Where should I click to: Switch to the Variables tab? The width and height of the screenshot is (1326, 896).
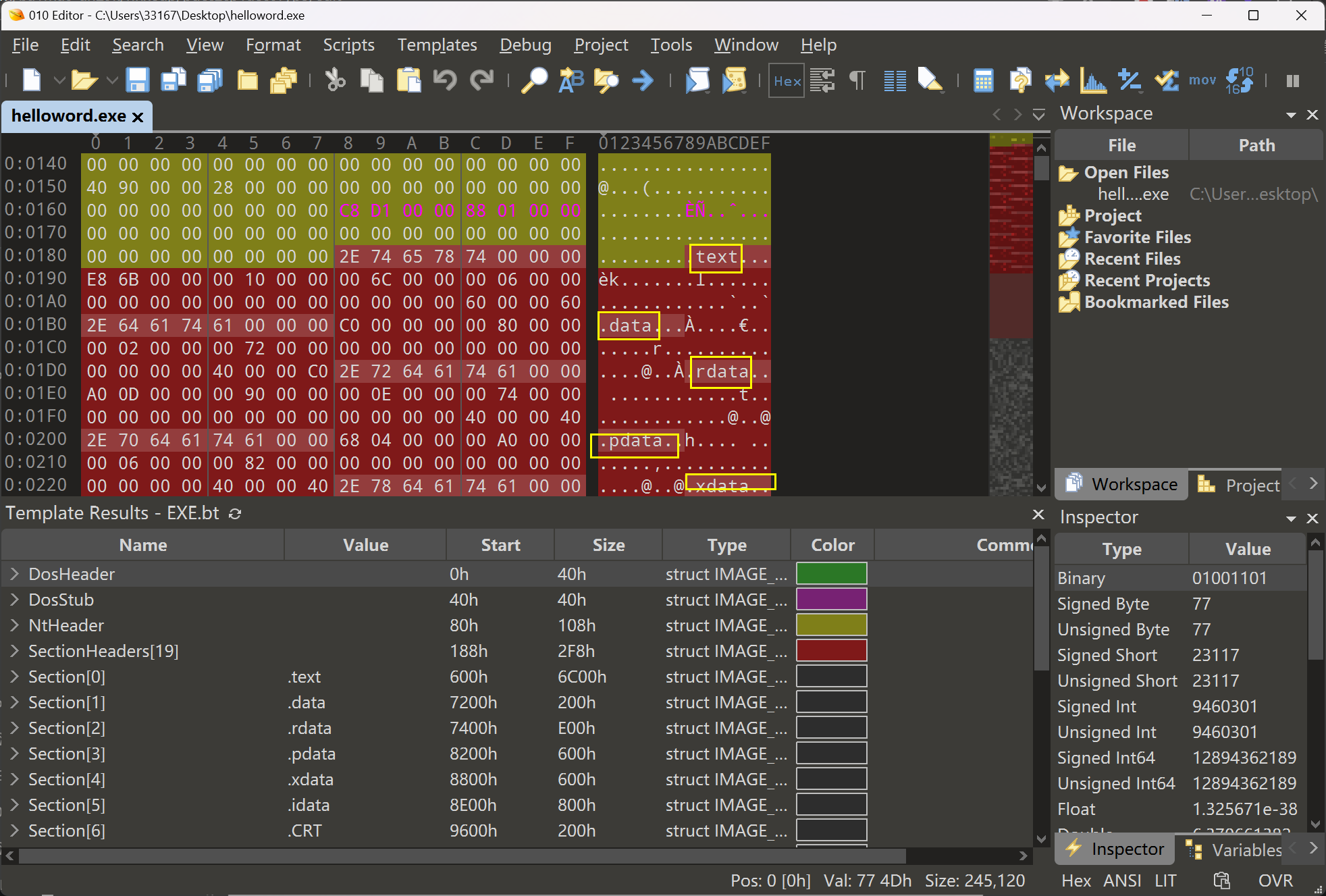click(1233, 849)
